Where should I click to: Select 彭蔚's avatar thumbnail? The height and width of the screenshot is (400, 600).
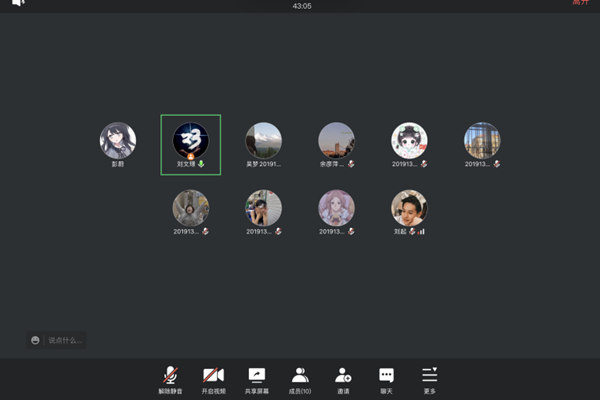118,141
